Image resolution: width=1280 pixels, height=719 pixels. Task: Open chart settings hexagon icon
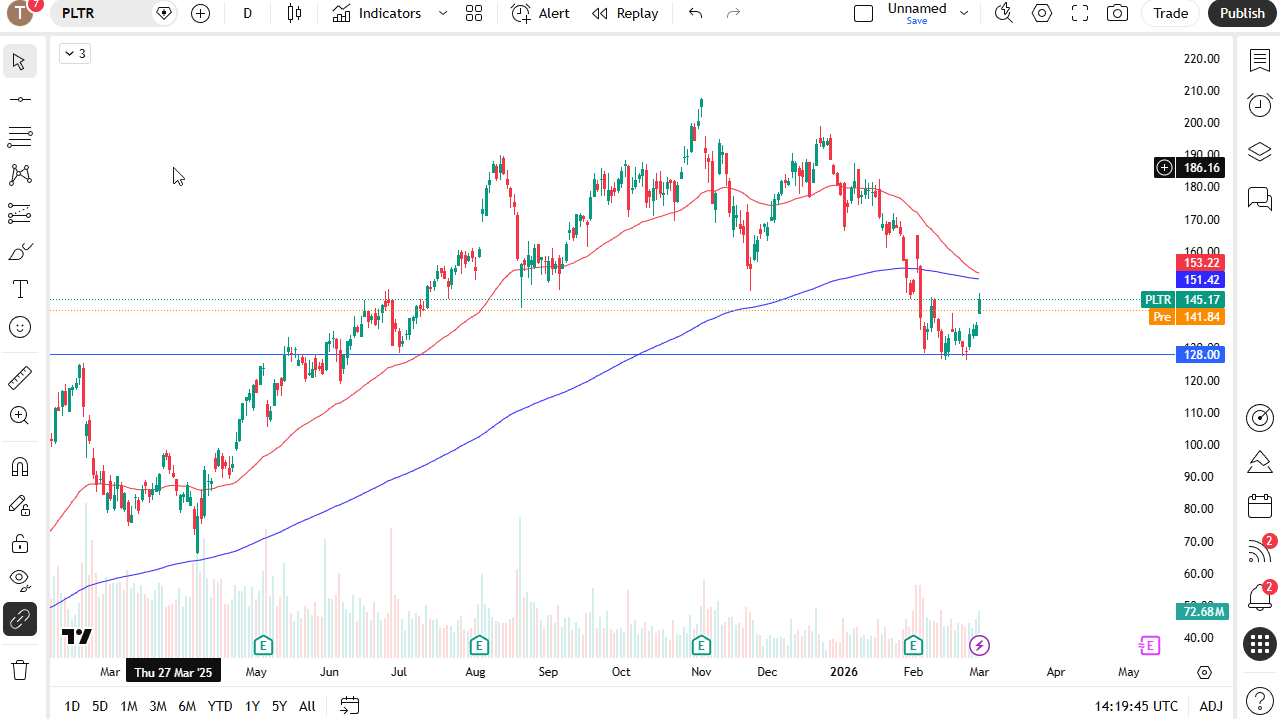pos(1042,13)
